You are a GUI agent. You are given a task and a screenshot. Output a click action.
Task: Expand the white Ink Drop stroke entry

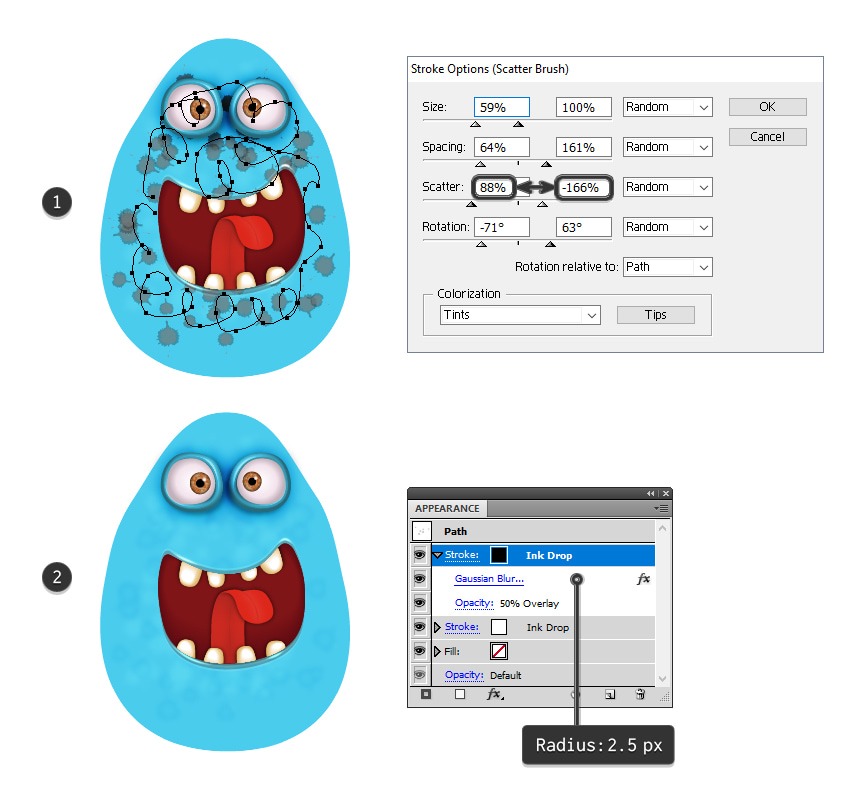pyautogui.click(x=437, y=627)
